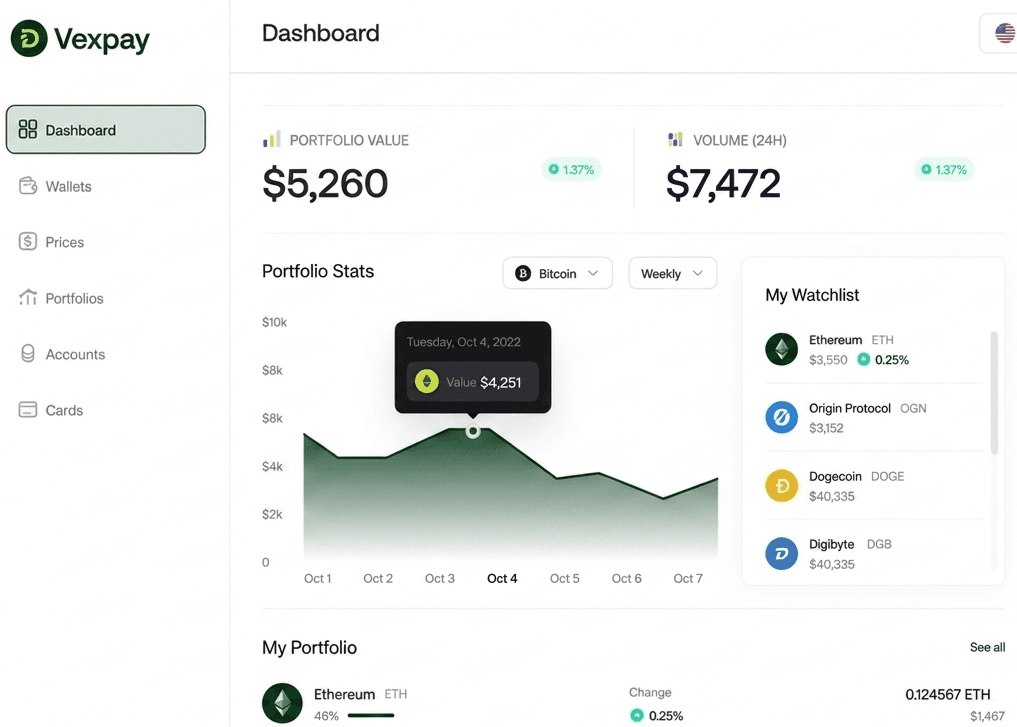The width and height of the screenshot is (1017, 727).
Task: Click the My Watchlist heading
Action: coord(812,295)
